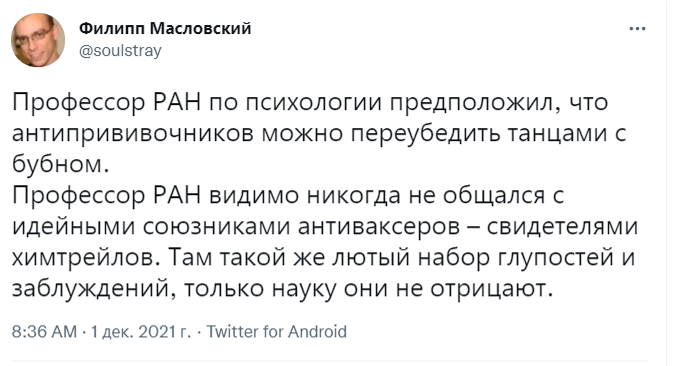Open the three-dot more options menu
The width and height of the screenshot is (674, 366).
point(637,29)
